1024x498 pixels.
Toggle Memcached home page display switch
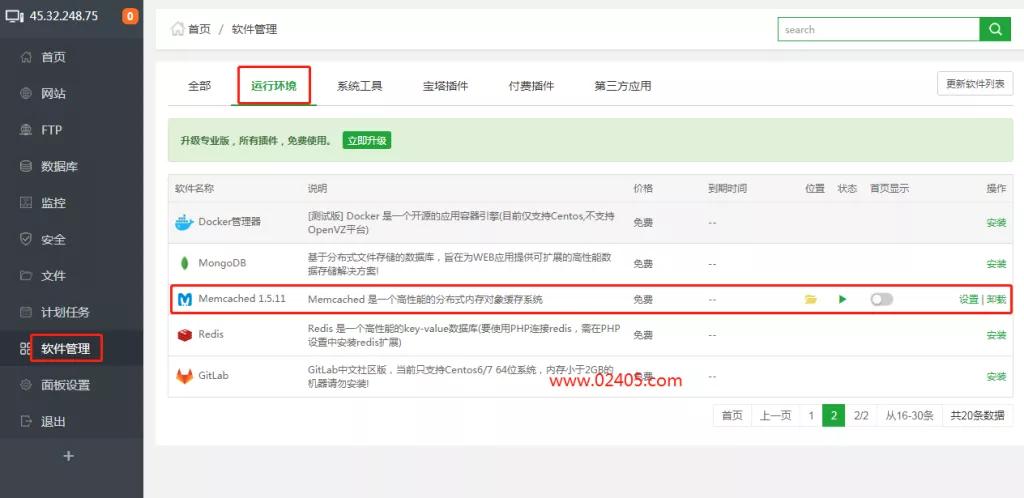(x=882, y=299)
